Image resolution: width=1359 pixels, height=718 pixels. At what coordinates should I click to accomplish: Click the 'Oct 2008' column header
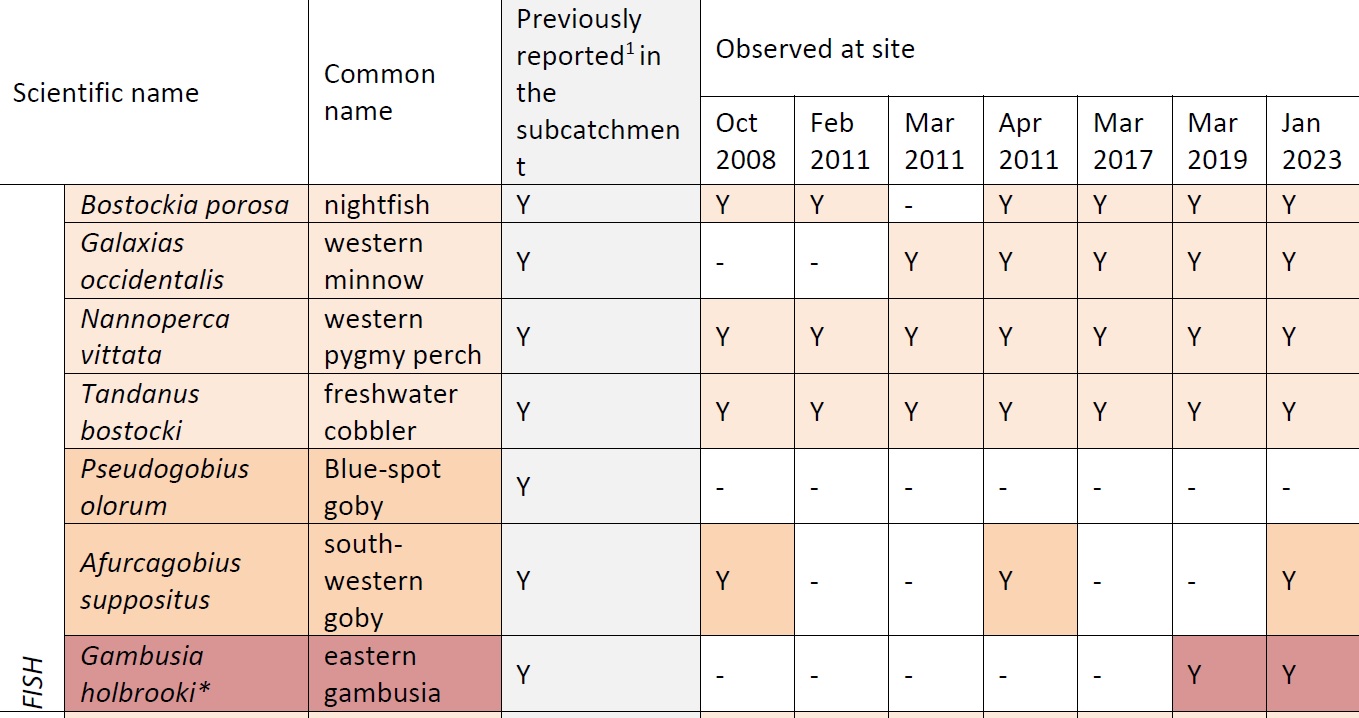[745, 141]
